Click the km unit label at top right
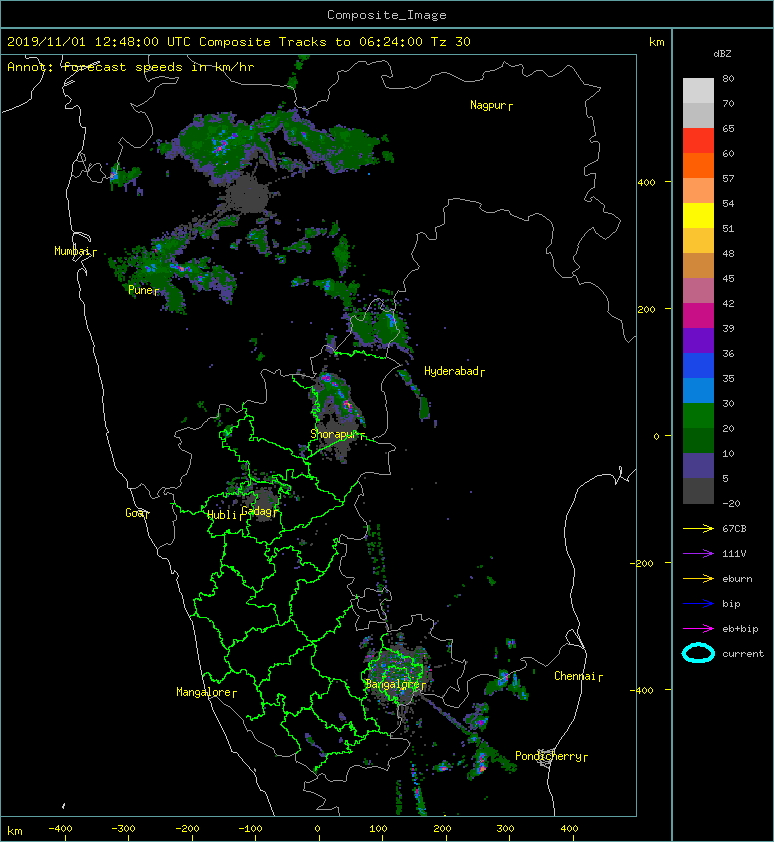Screen dimensions: 774x842 point(657,42)
